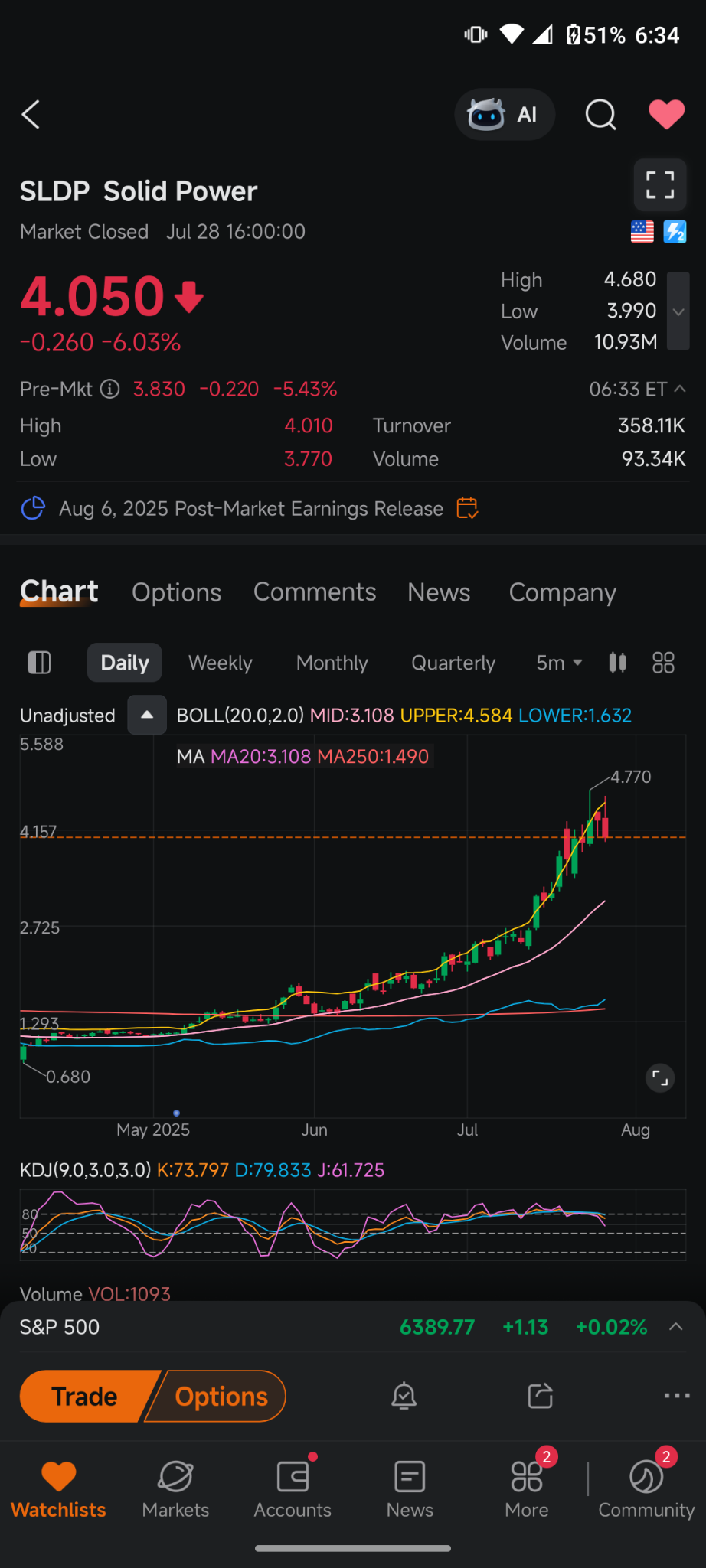Expand the S&P 500 index panel chevron
The height and width of the screenshot is (1568, 706).
676,1327
